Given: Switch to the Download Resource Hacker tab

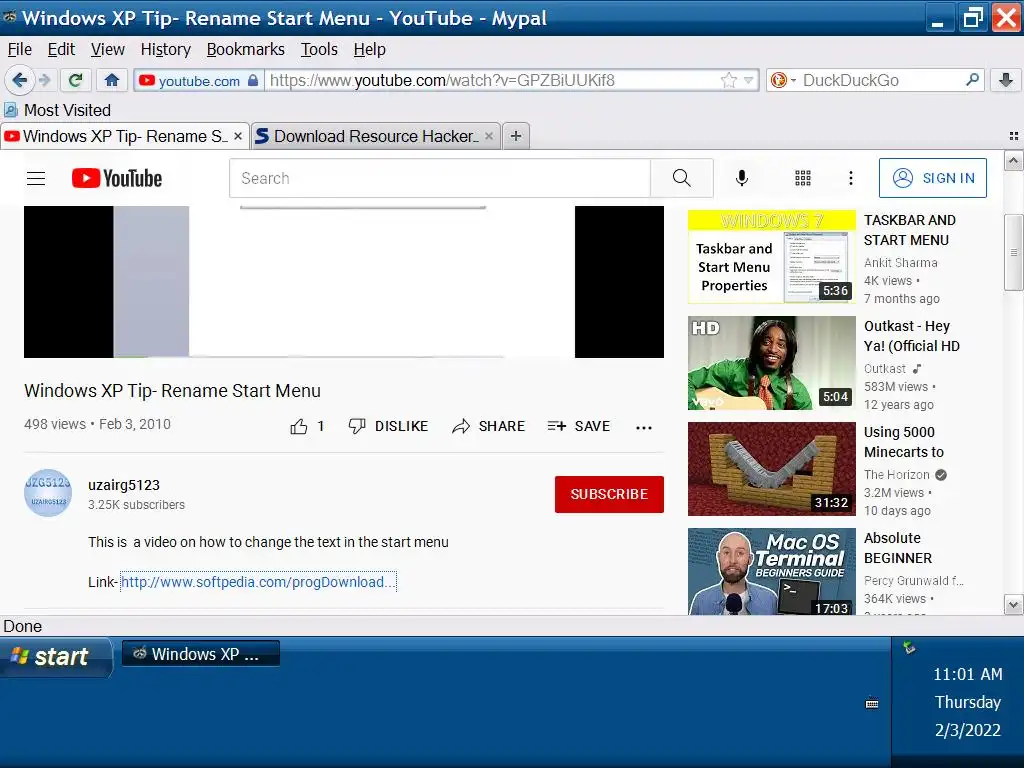Looking at the screenshot, I should pos(376,136).
